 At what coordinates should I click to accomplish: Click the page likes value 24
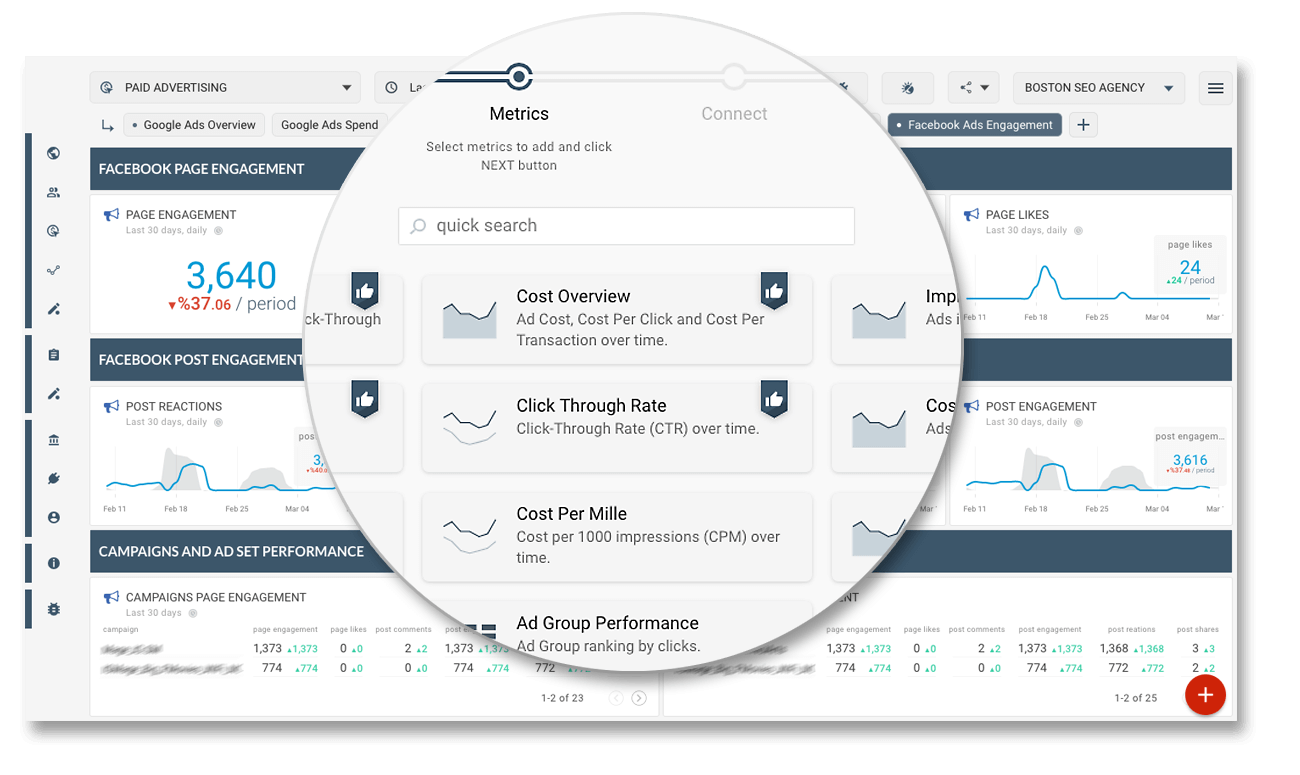pos(1190,267)
